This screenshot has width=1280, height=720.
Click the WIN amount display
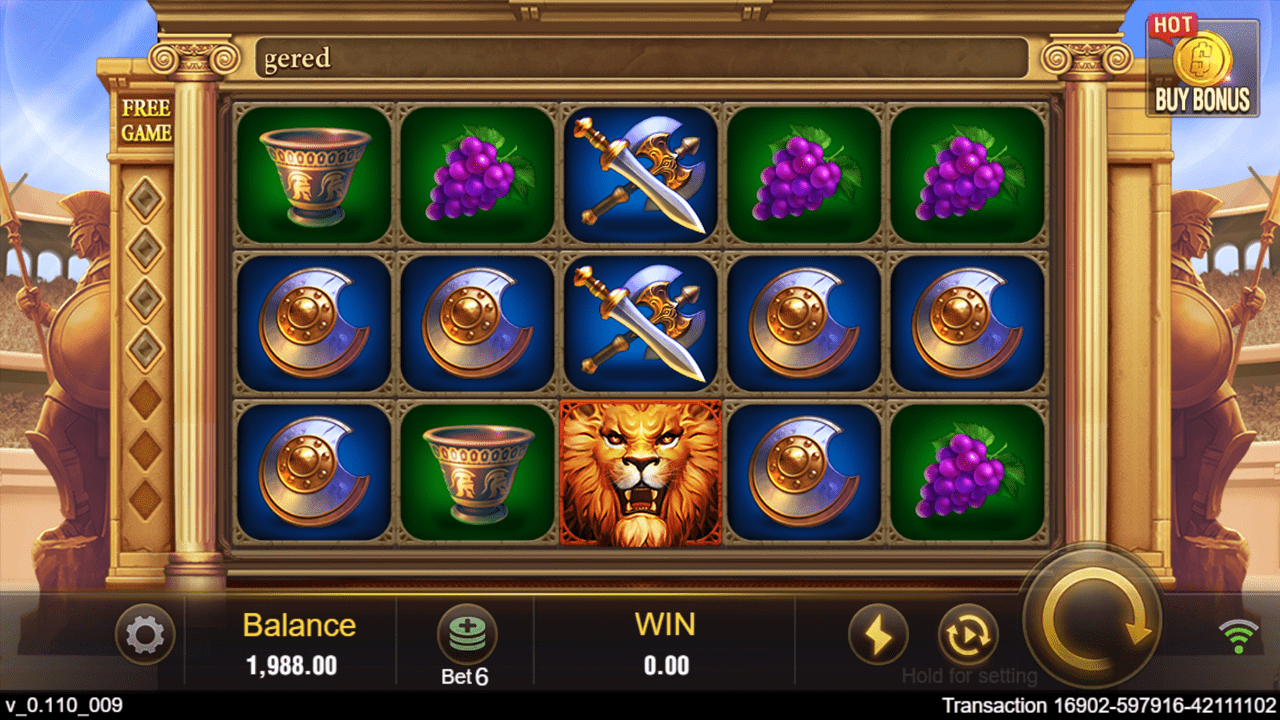665,665
